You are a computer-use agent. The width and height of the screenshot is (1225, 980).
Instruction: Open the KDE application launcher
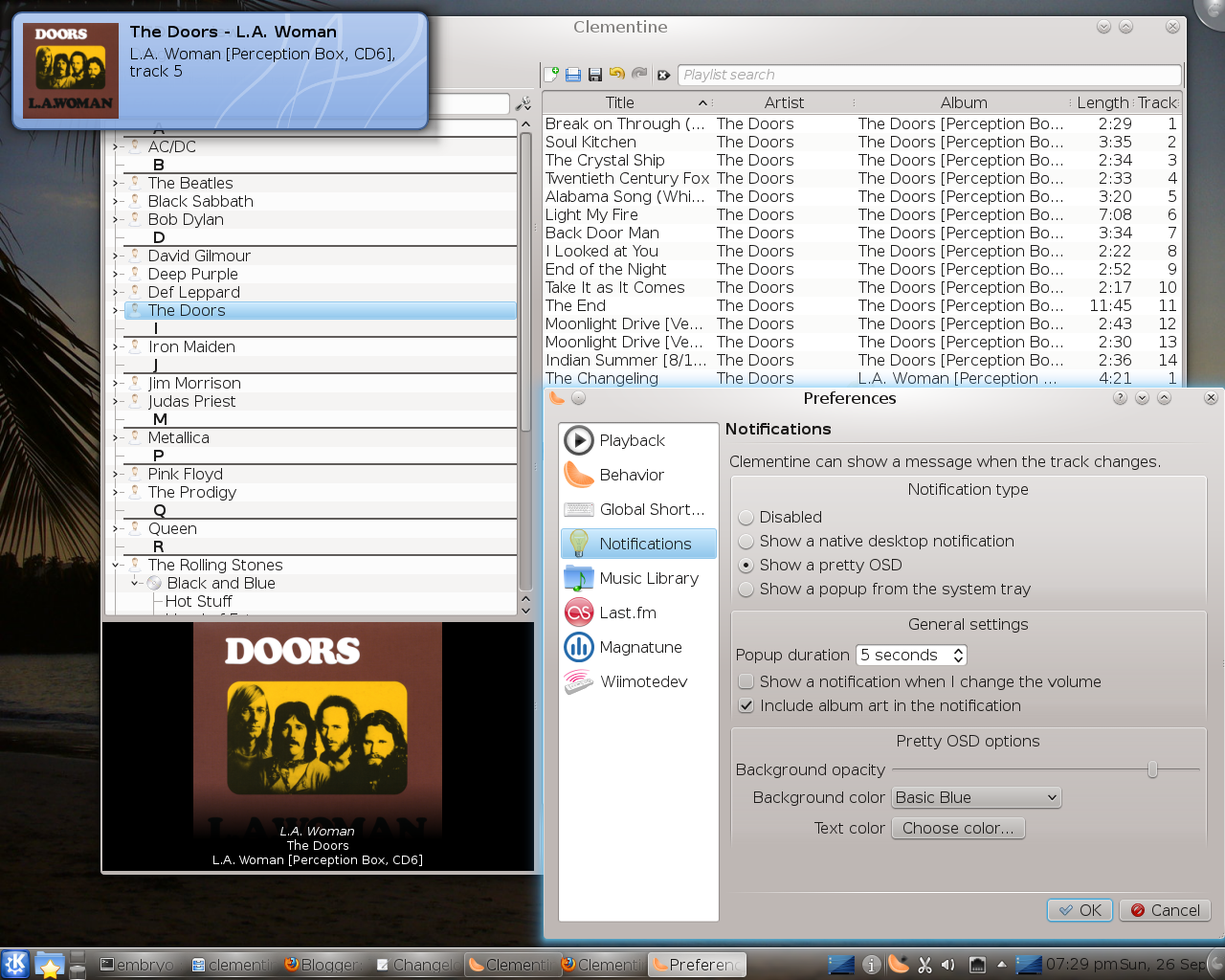15,964
